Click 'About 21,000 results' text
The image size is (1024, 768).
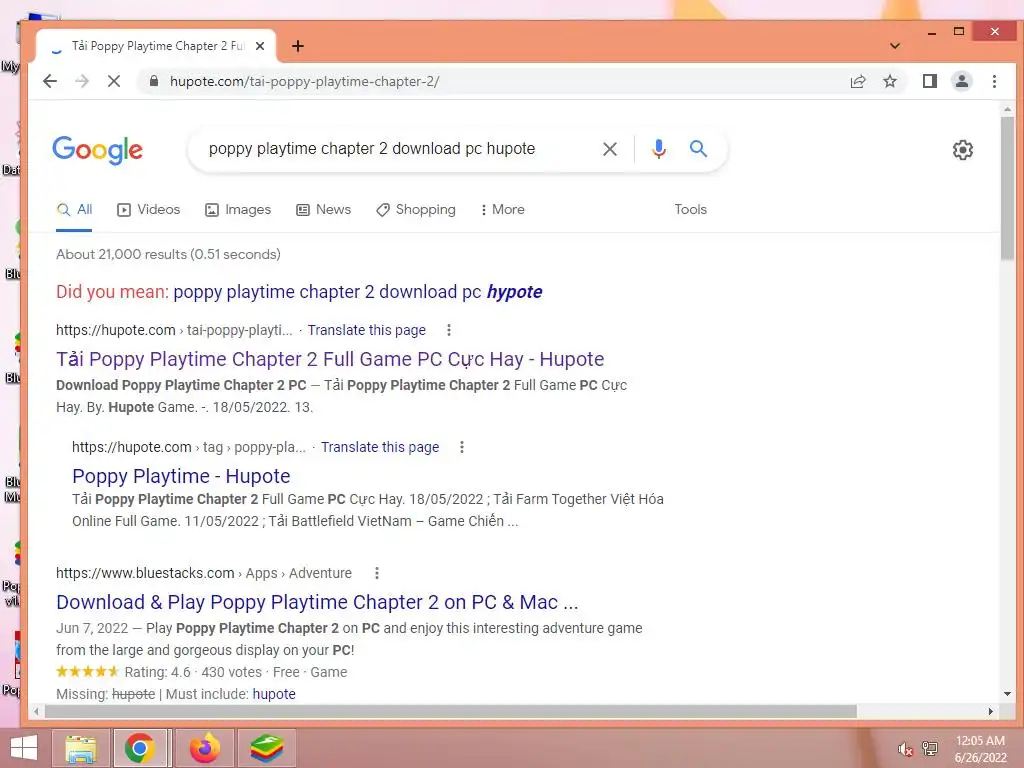pyautogui.click(x=168, y=255)
